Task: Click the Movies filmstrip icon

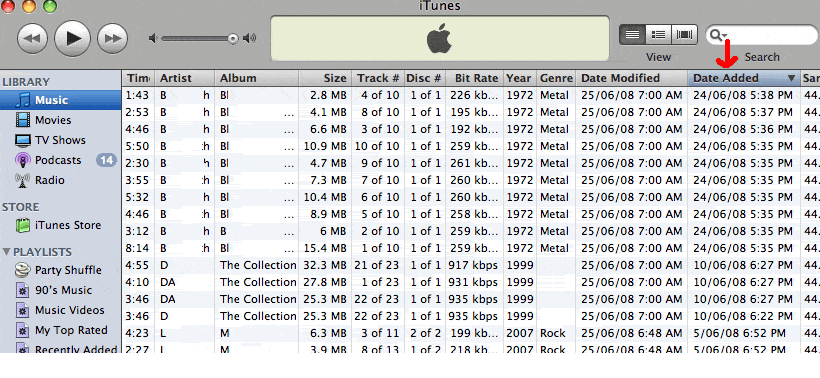Action: pos(22,120)
